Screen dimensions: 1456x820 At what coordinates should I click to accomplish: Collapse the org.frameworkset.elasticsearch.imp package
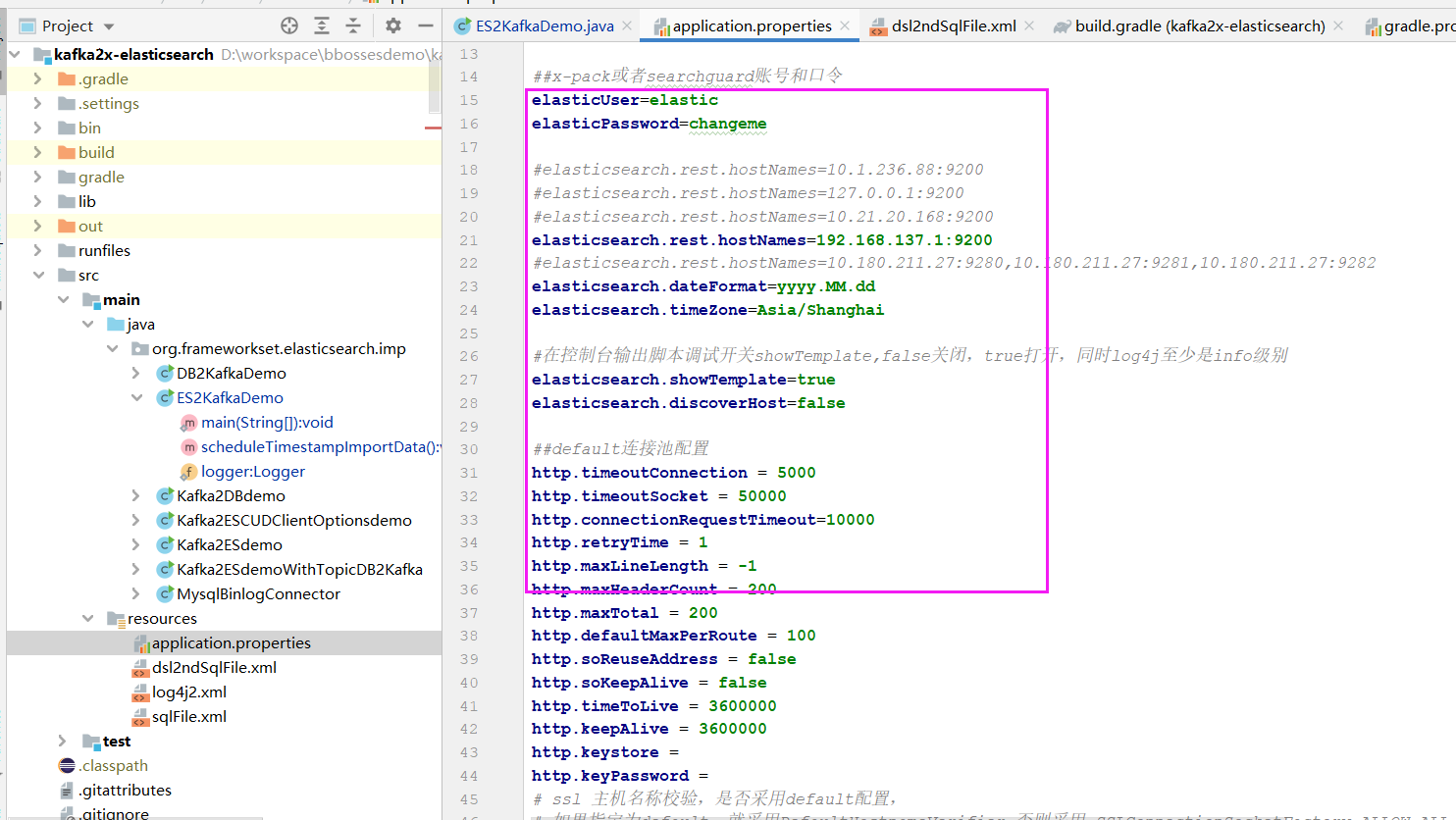click(x=112, y=348)
